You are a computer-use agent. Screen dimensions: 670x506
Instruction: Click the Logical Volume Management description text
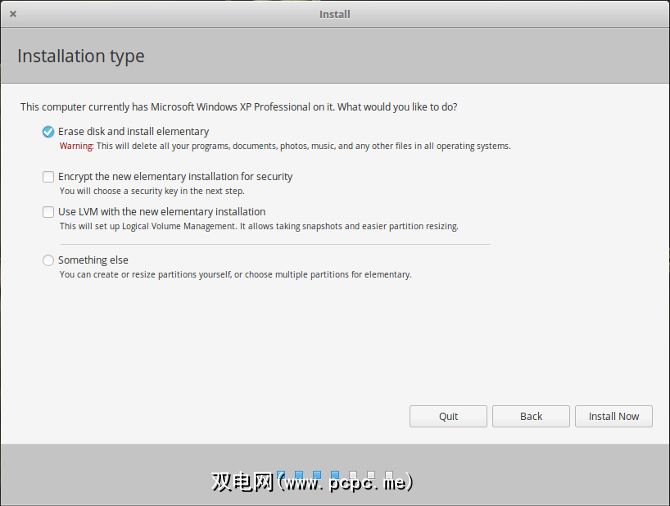pyautogui.click(x=259, y=226)
